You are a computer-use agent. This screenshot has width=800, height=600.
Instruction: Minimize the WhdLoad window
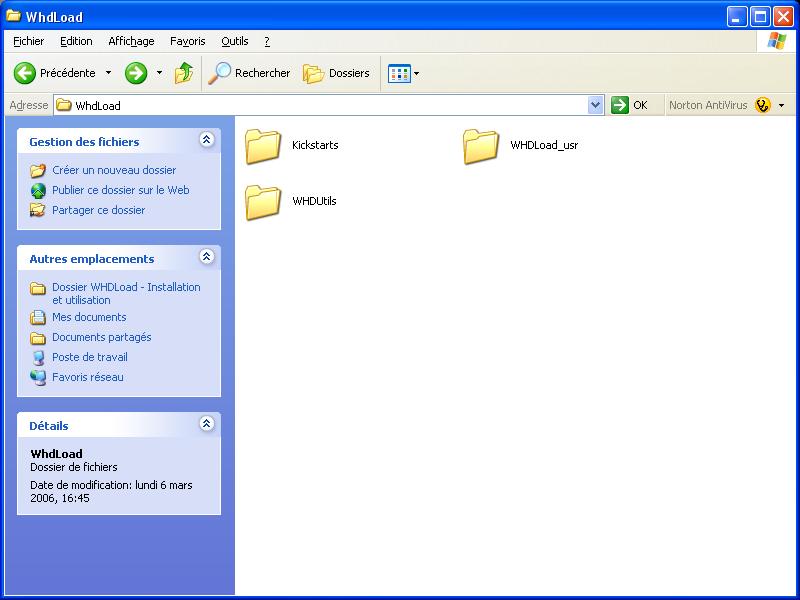coord(736,17)
